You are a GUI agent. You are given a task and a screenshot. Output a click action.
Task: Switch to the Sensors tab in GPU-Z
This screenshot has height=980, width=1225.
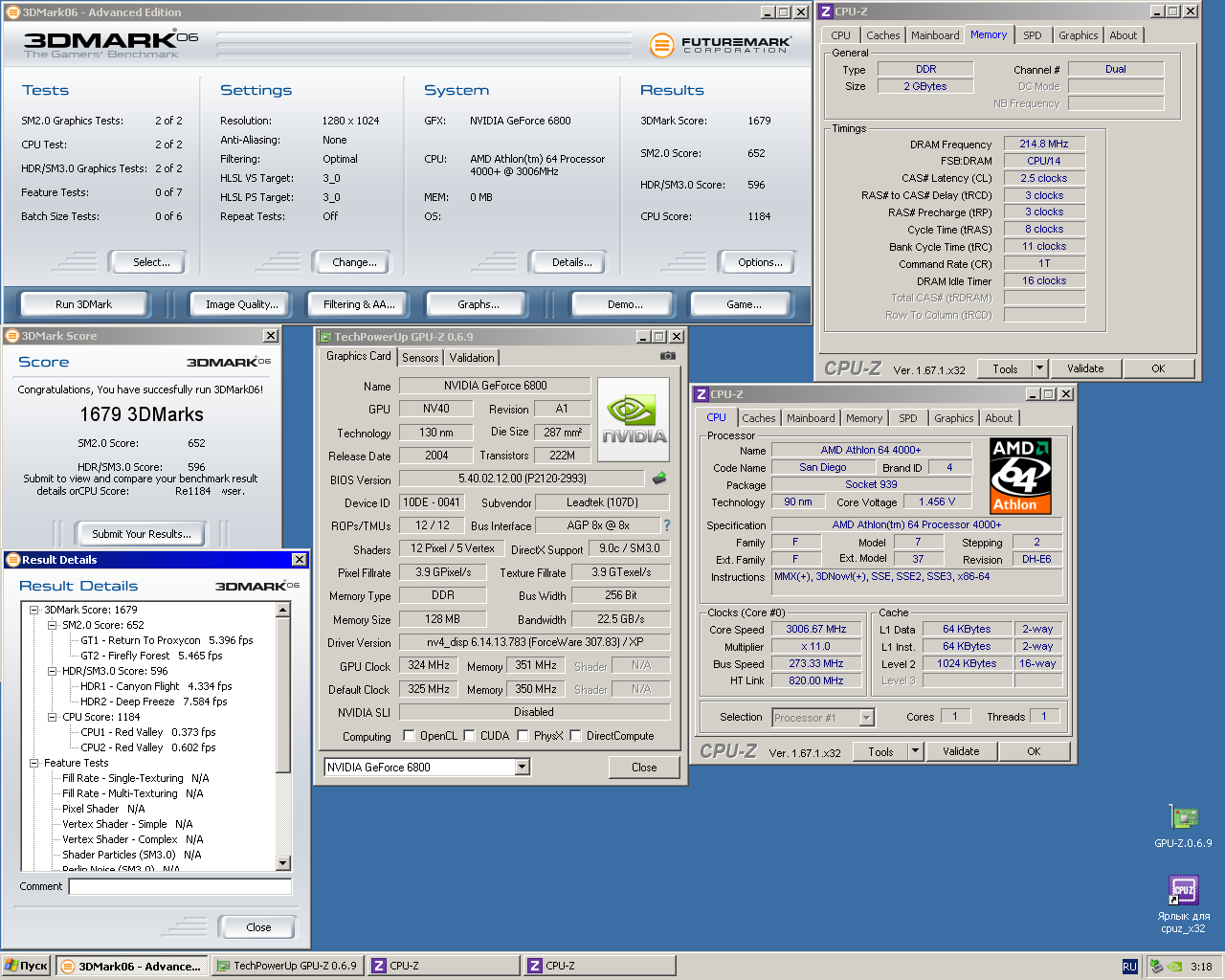pos(420,358)
